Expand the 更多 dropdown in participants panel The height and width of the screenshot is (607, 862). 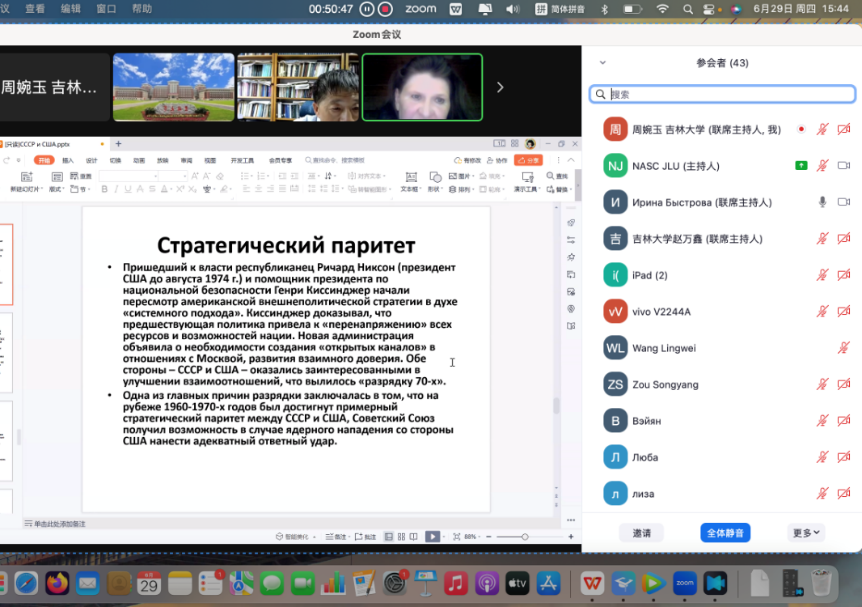(x=806, y=533)
